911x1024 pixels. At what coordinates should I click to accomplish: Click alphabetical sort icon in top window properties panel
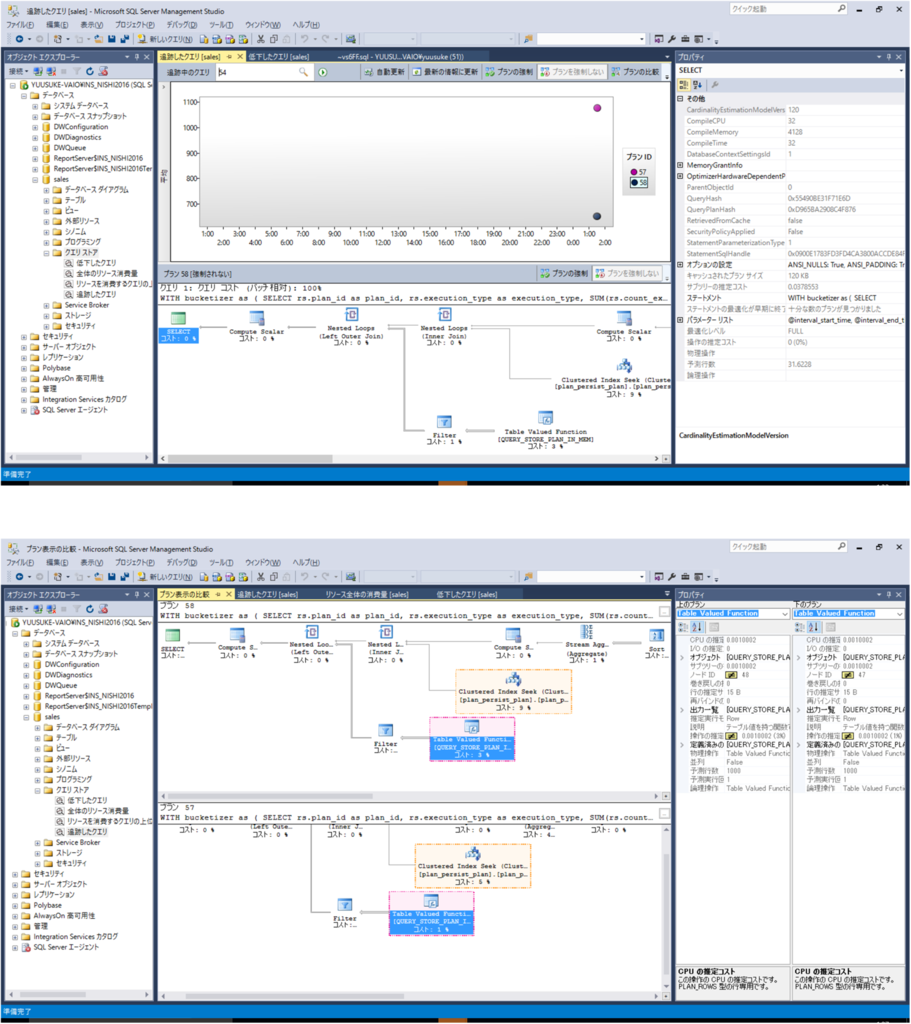(x=697, y=85)
